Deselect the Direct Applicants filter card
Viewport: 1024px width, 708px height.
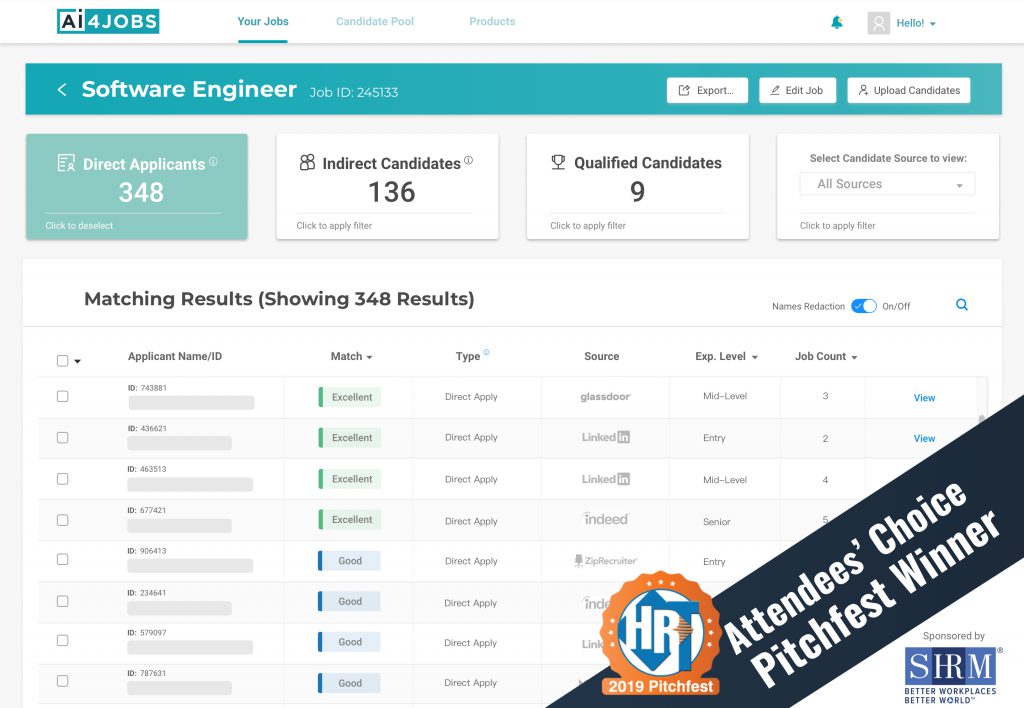137,187
